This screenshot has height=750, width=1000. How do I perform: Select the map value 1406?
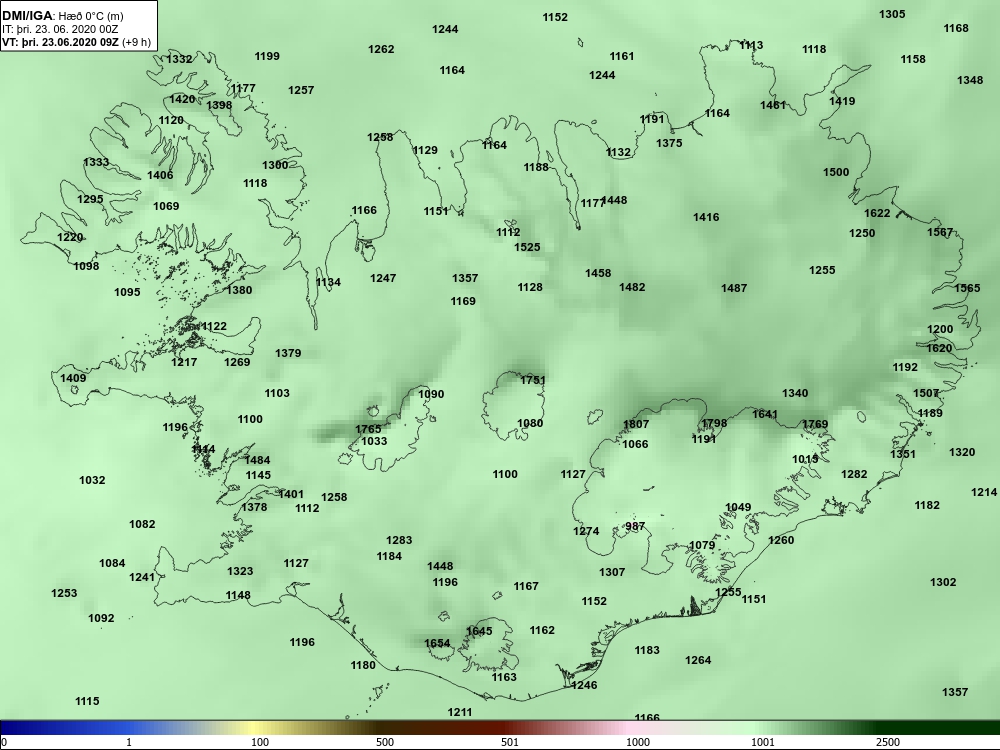tap(160, 175)
